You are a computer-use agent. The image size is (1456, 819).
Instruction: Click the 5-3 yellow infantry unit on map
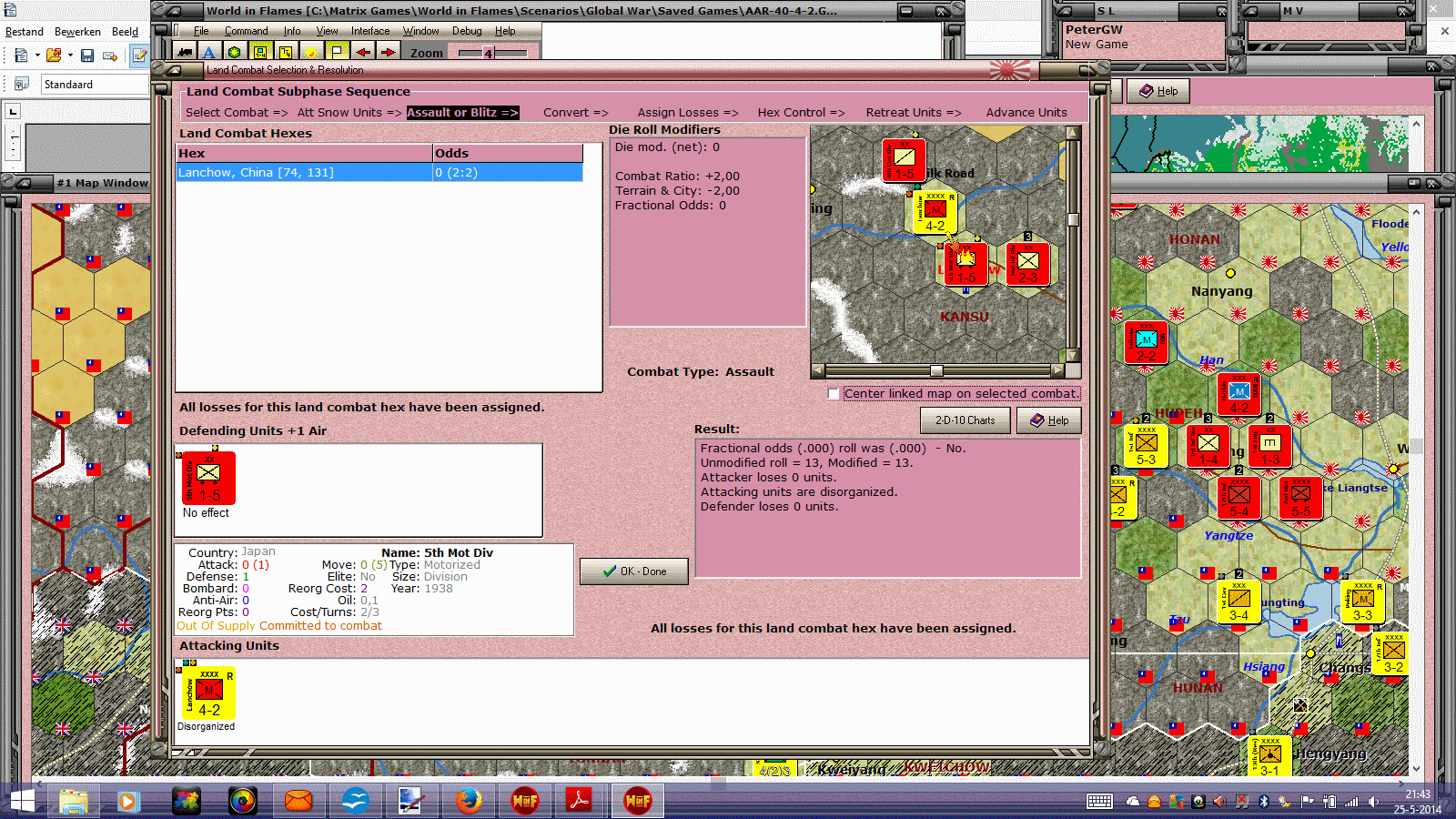1146,446
